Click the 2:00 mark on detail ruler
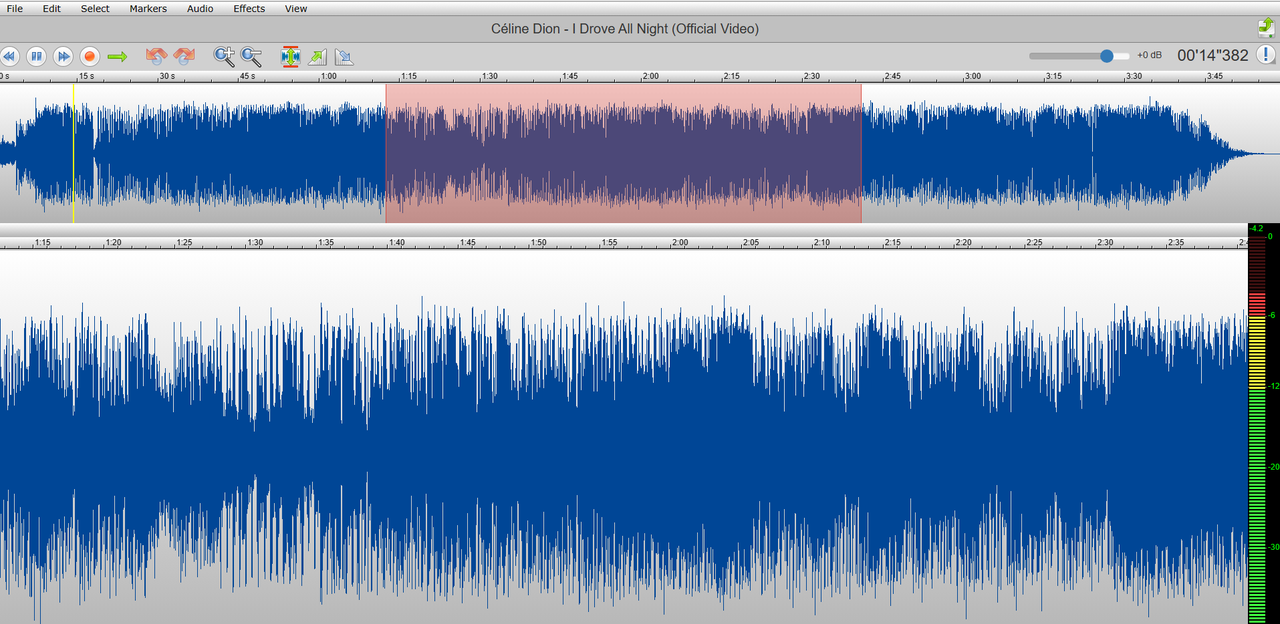 tap(681, 242)
